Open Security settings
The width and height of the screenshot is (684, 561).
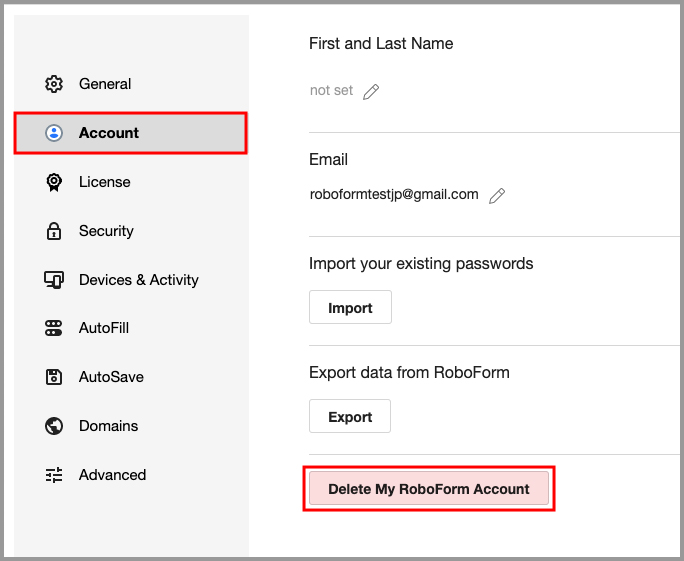[x=131, y=231]
